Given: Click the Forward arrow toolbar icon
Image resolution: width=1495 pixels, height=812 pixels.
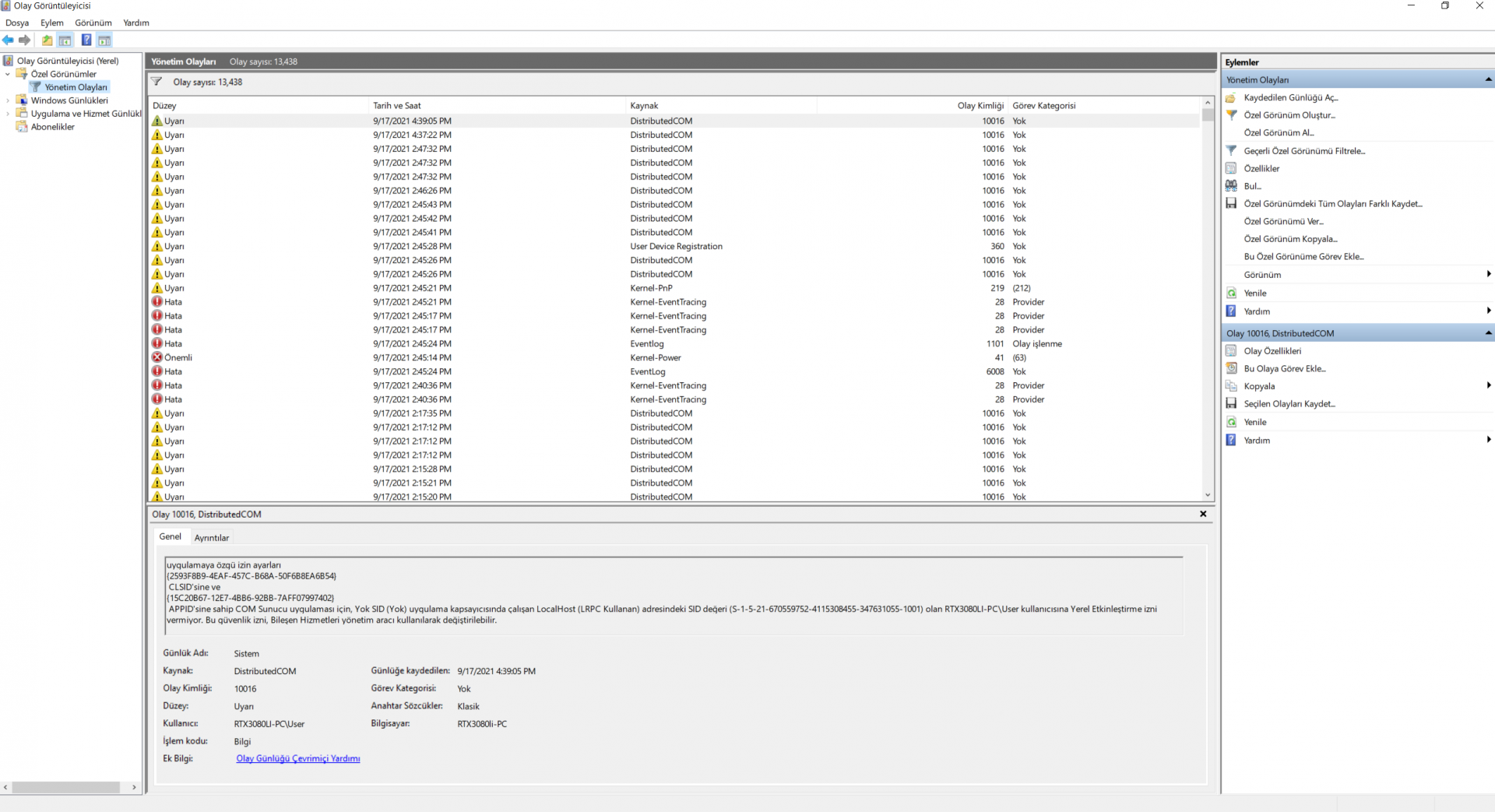Looking at the screenshot, I should [25, 40].
